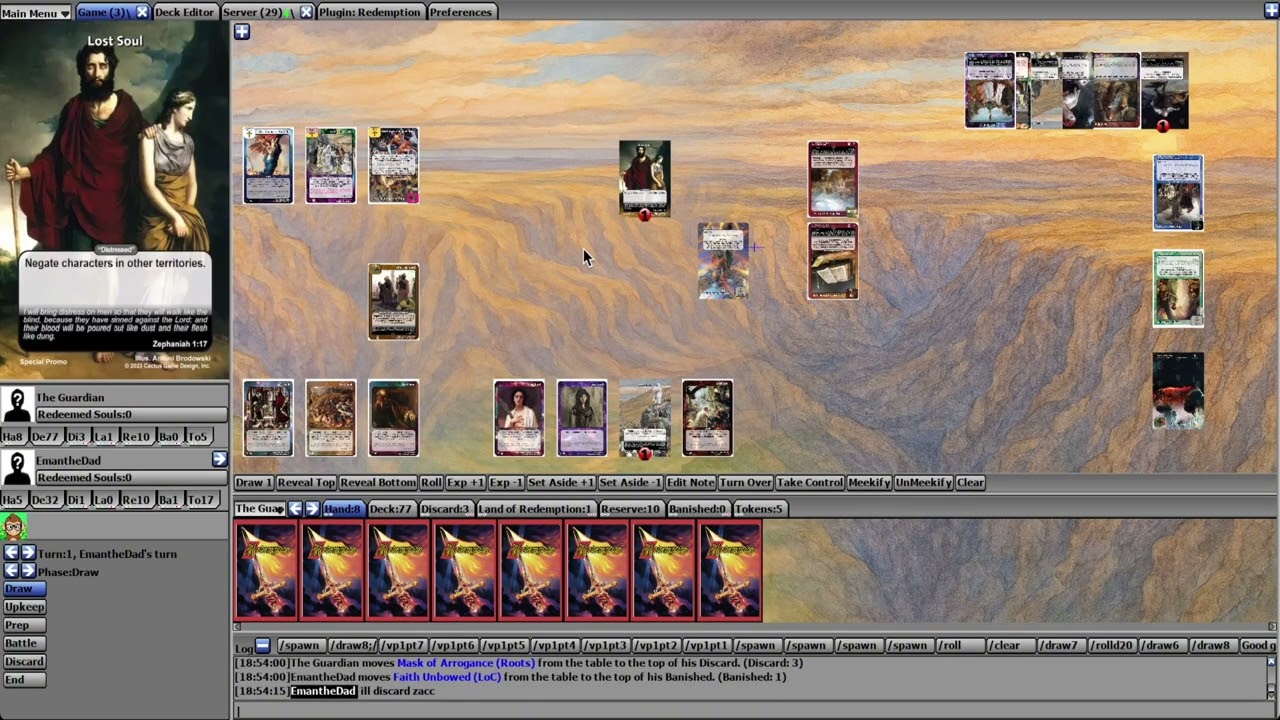Image resolution: width=1280 pixels, height=720 pixels.
Task: Open the Server (29) tab
Action: (252, 12)
